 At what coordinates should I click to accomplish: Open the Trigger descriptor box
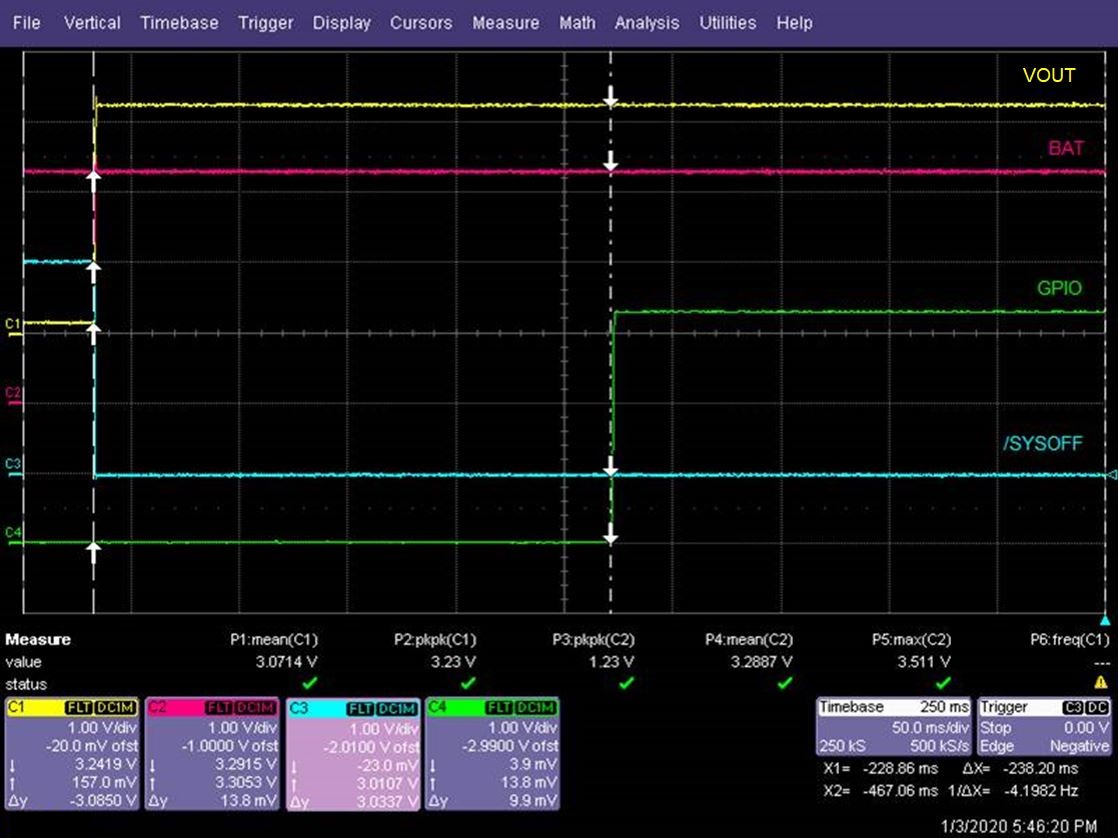tap(1044, 726)
